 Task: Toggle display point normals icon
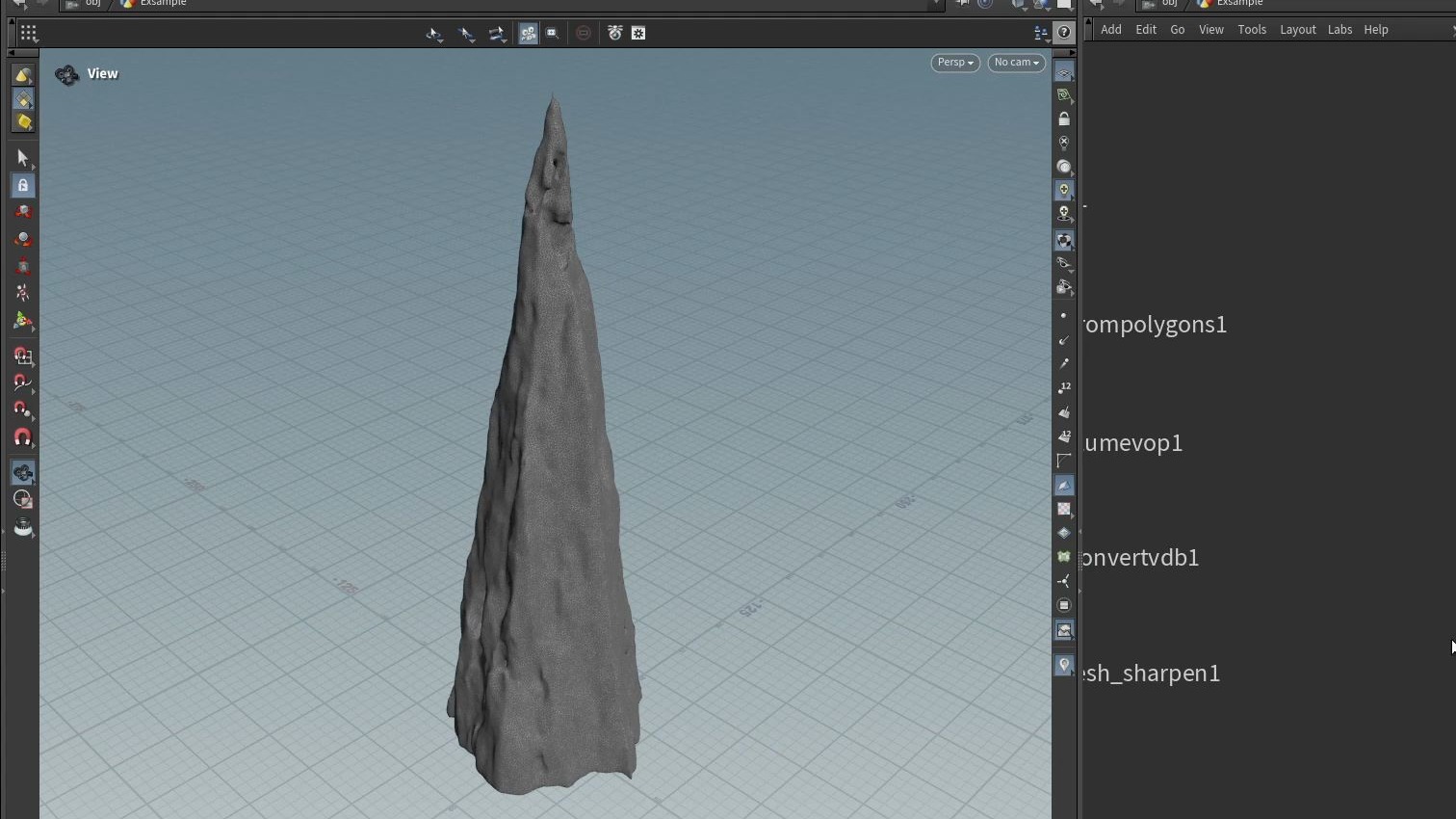(1063, 340)
